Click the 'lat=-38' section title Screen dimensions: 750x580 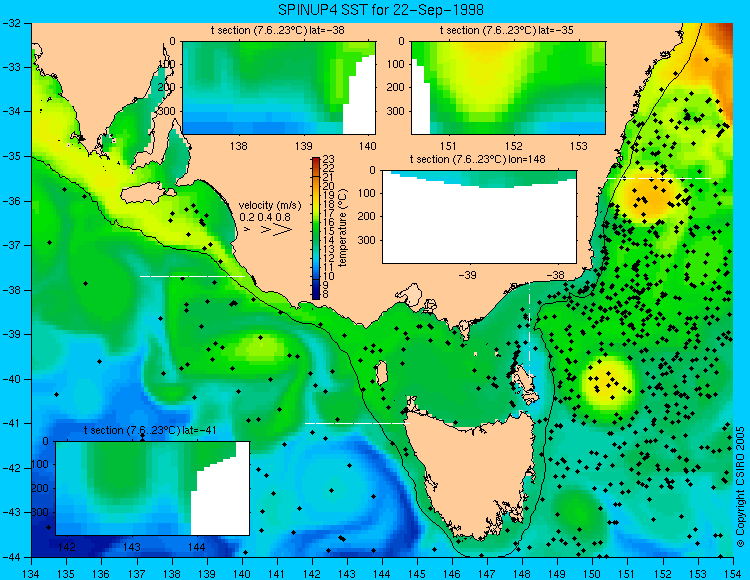277,31
